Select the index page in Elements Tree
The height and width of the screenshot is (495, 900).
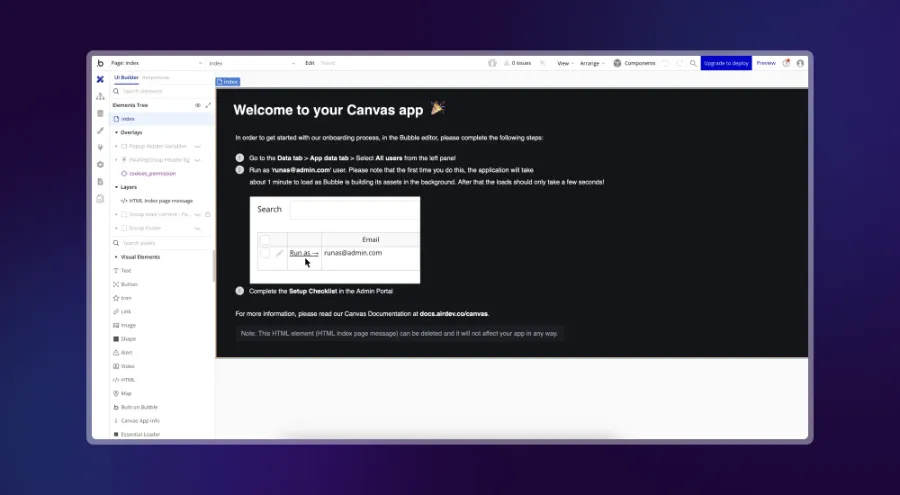click(162, 119)
